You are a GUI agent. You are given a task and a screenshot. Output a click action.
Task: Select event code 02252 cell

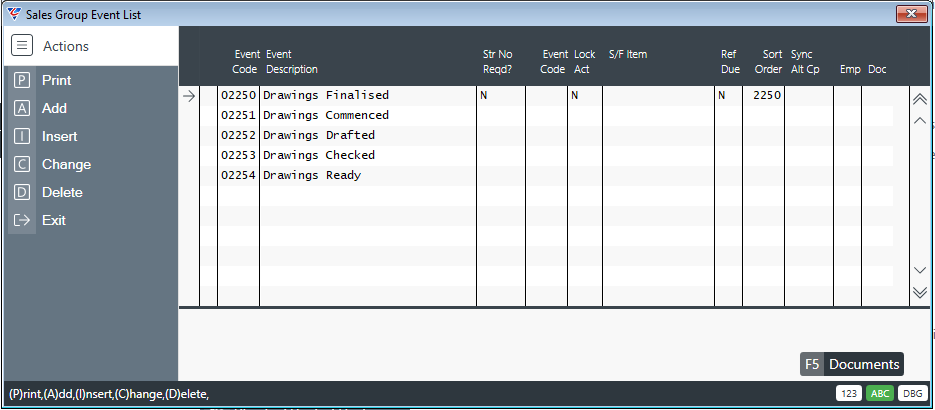click(x=238, y=135)
